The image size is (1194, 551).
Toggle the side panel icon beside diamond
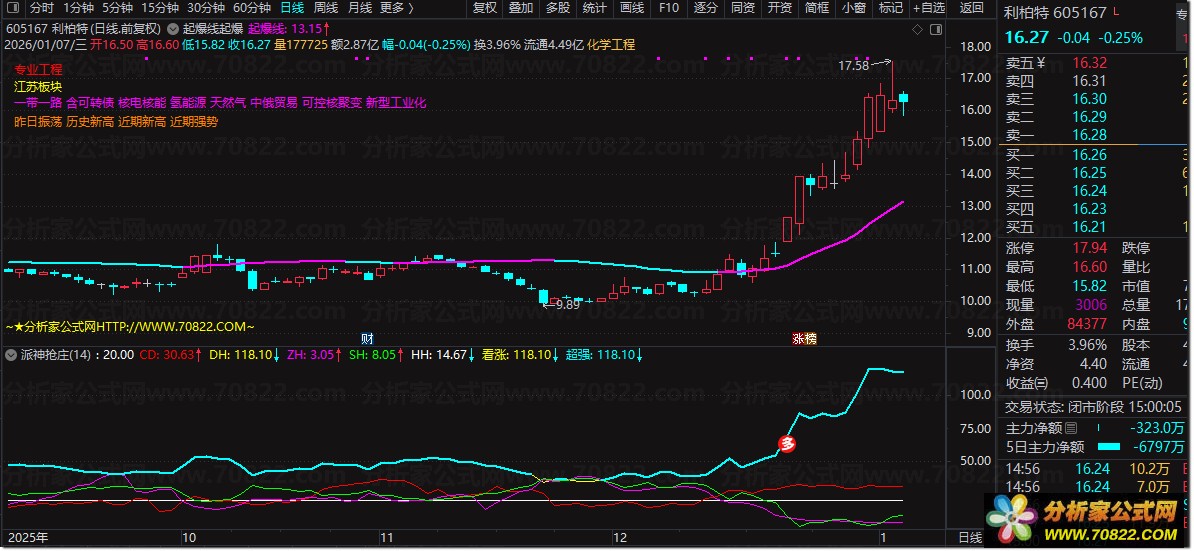935,29
